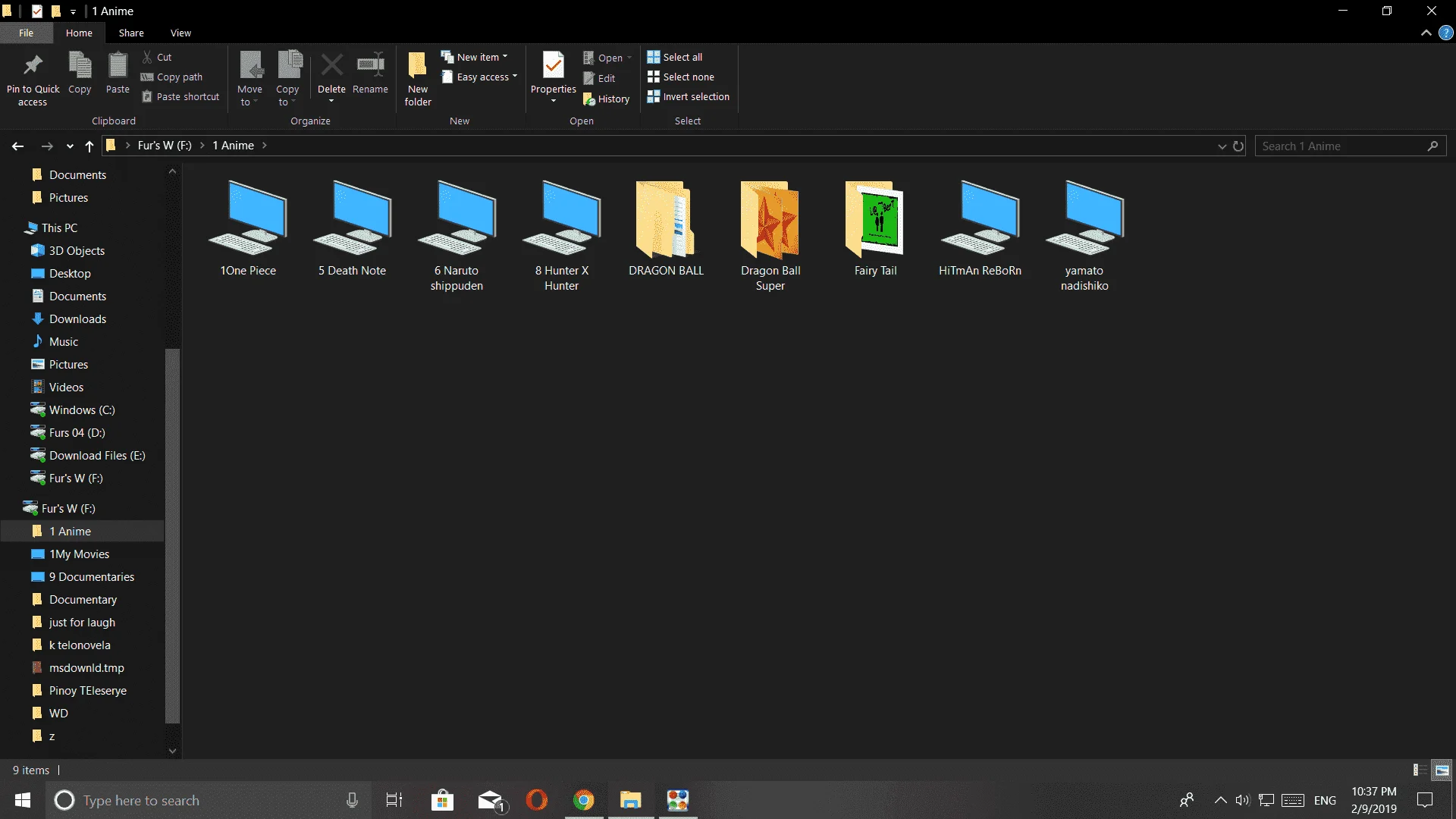Click the Rename ribbon icon

tap(370, 65)
